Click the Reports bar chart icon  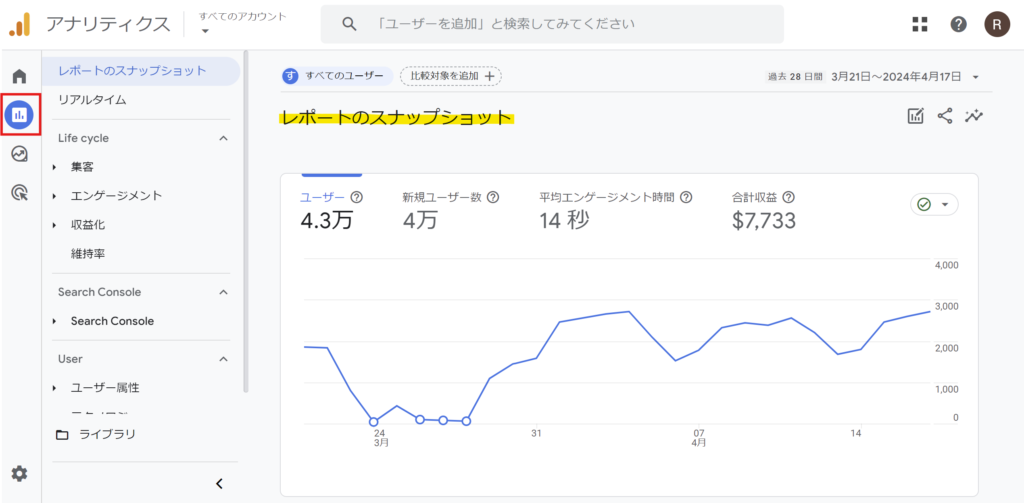20,115
